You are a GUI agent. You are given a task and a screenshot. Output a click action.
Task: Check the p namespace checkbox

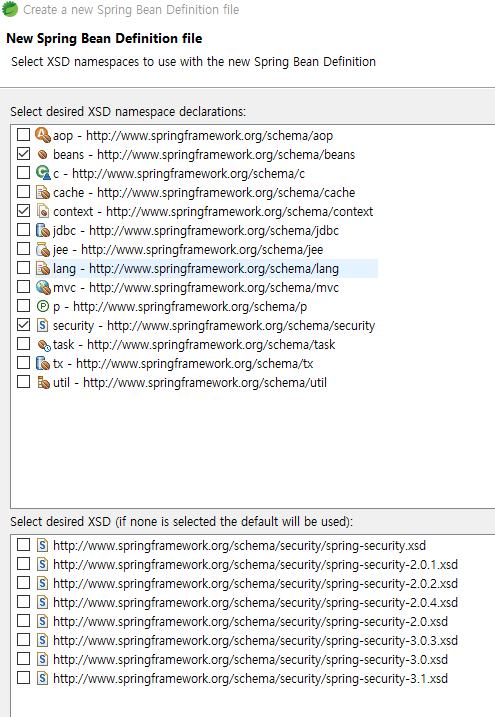[23, 305]
